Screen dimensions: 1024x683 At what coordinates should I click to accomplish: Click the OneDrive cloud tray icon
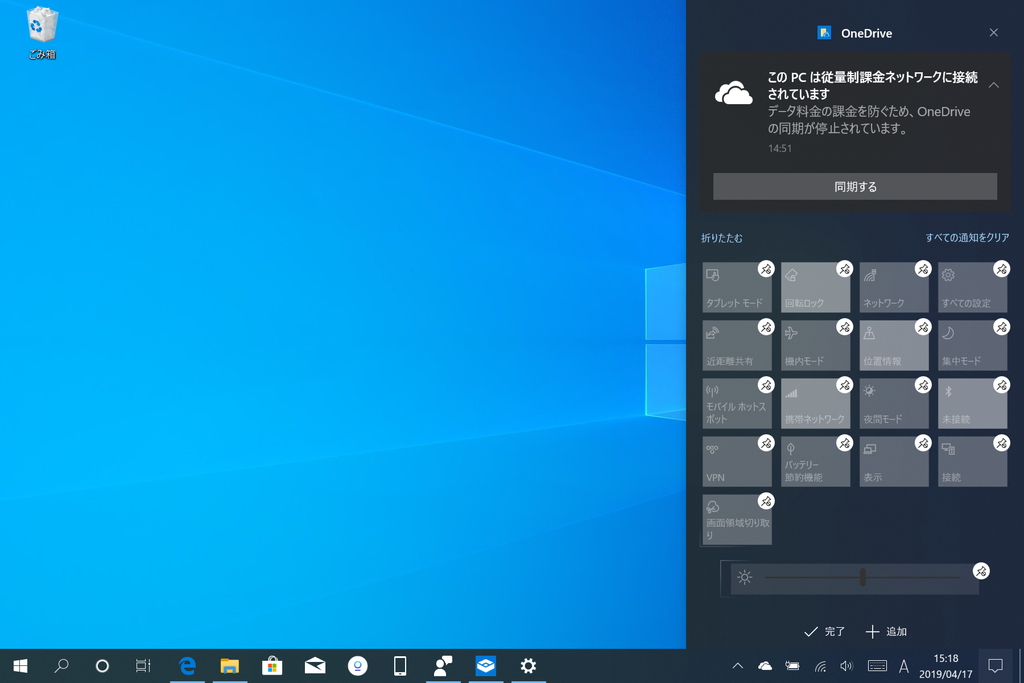tap(765, 666)
